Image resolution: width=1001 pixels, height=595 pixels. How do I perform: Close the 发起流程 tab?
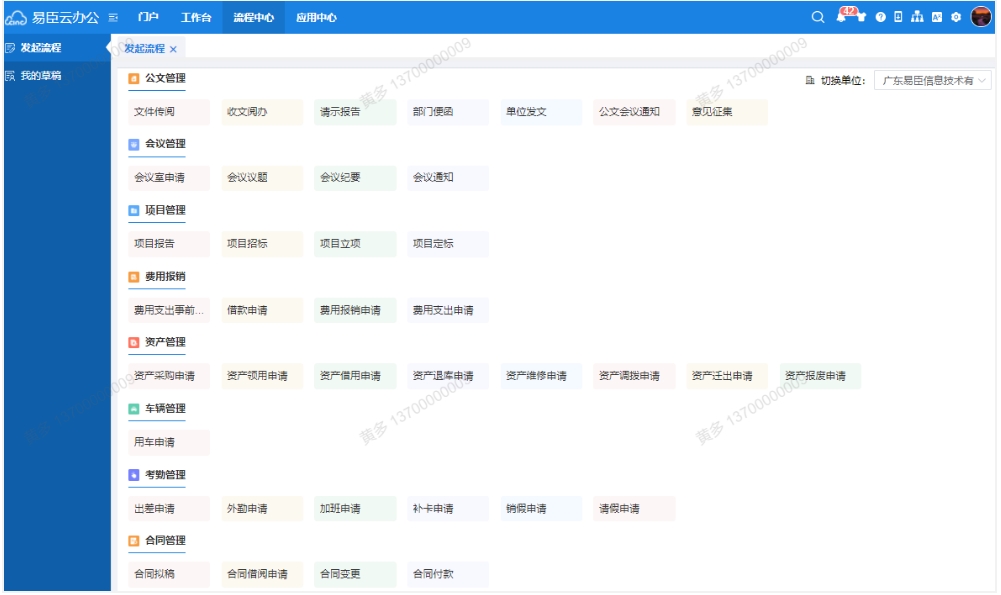[173, 49]
